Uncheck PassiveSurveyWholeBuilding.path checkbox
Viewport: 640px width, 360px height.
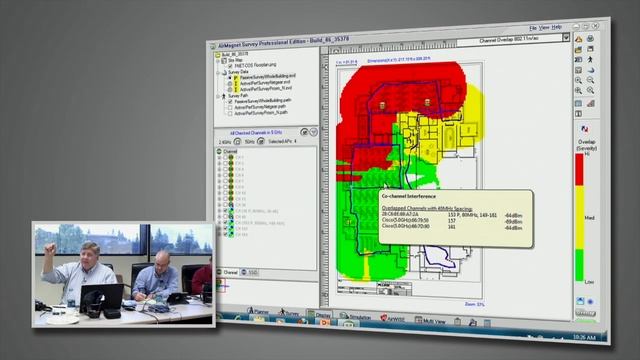pyautogui.click(x=230, y=101)
